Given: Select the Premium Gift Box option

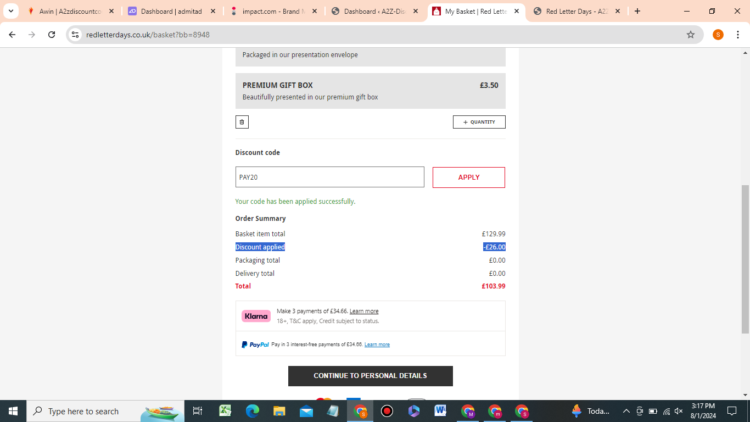Looking at the screenshot, I should [x=370, y=91].
